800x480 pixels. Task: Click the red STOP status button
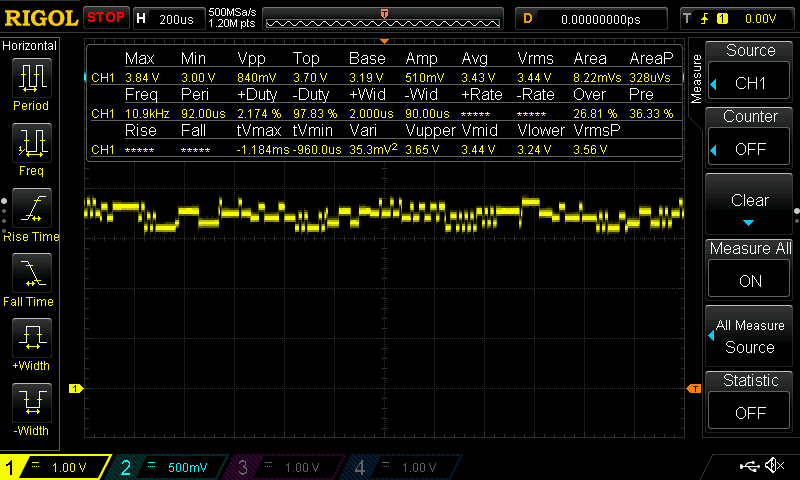tap(106, 18)
